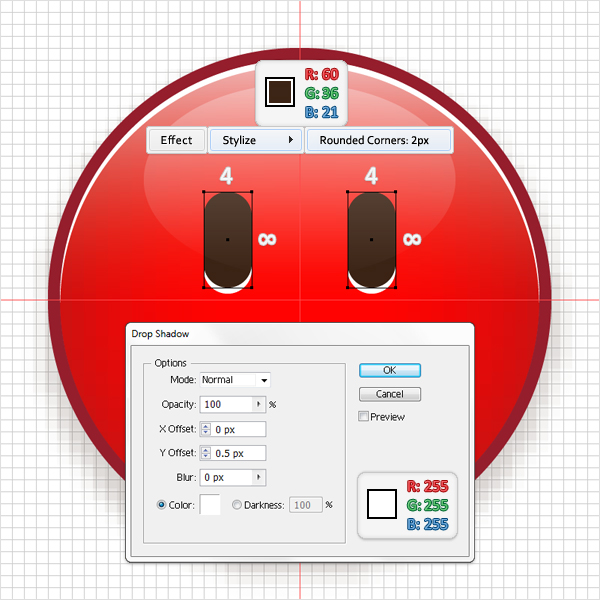Image resolution: width=600 pixels, height=600 pixels.
Task: Click the X Offset stepper arrows
Action: click(205, 429)
